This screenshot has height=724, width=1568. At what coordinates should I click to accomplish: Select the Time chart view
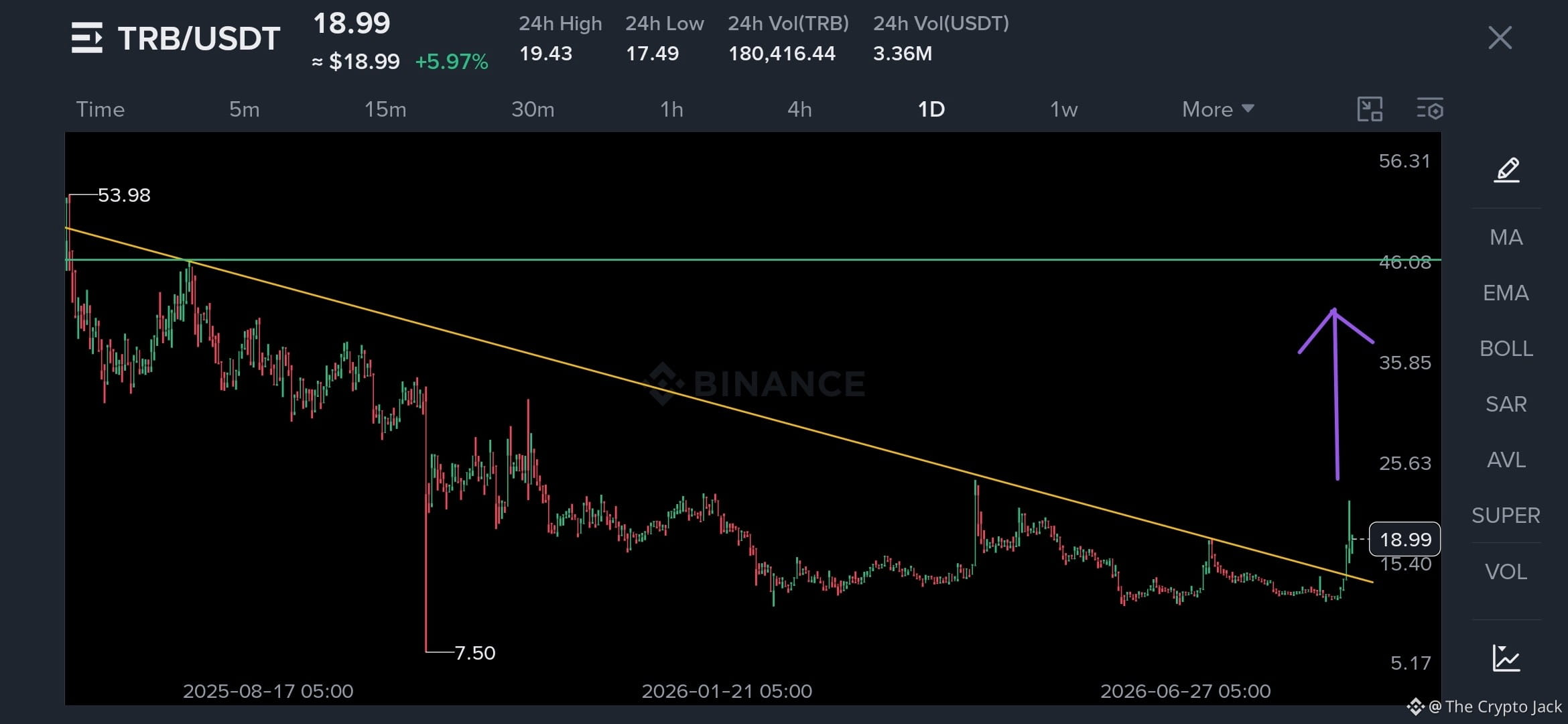pos(101,109)
